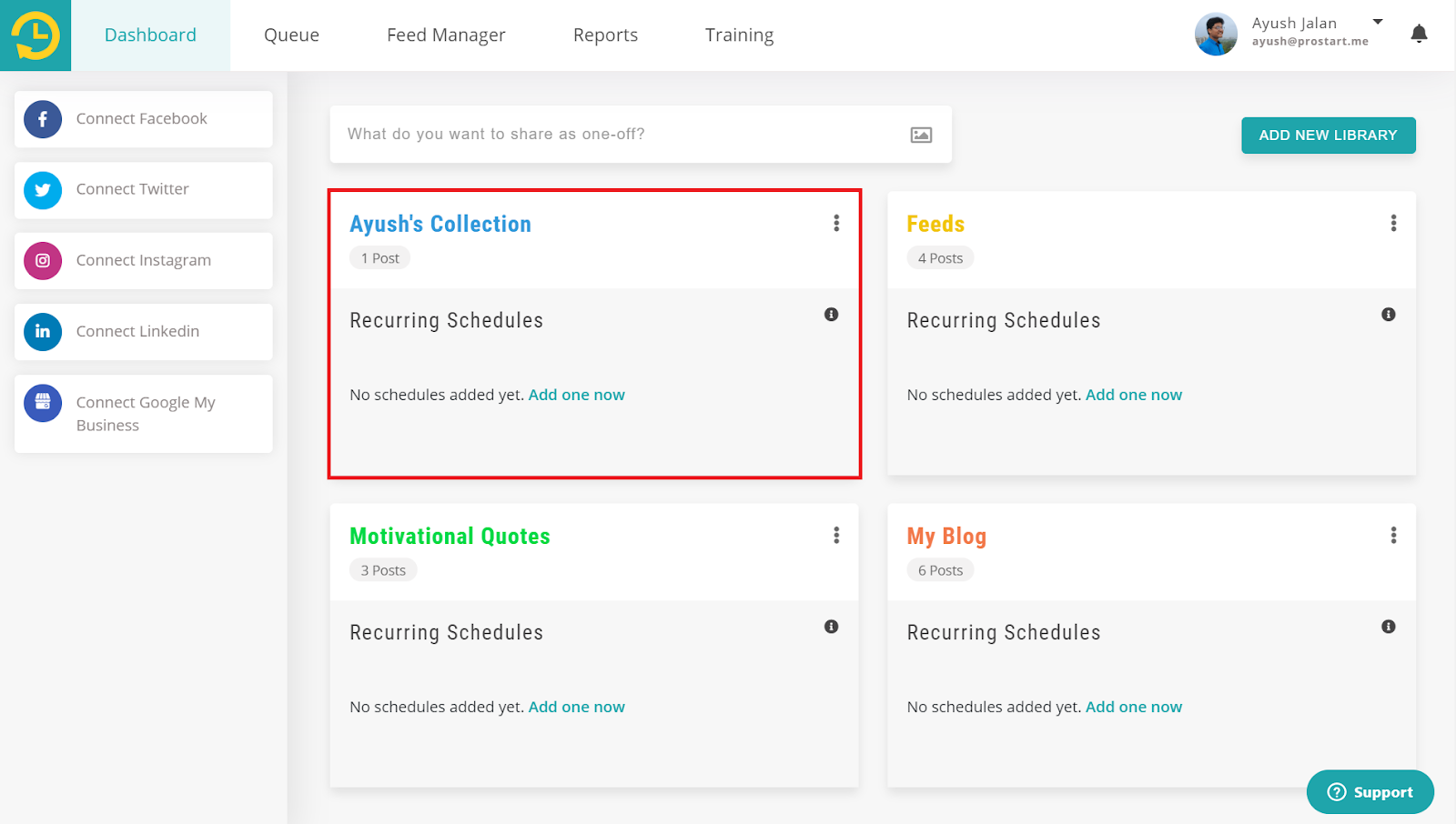This screenshot has height=824, width=1456.
Task: Click the LinkedIn icon in sidebar
Action: (43, 332)
